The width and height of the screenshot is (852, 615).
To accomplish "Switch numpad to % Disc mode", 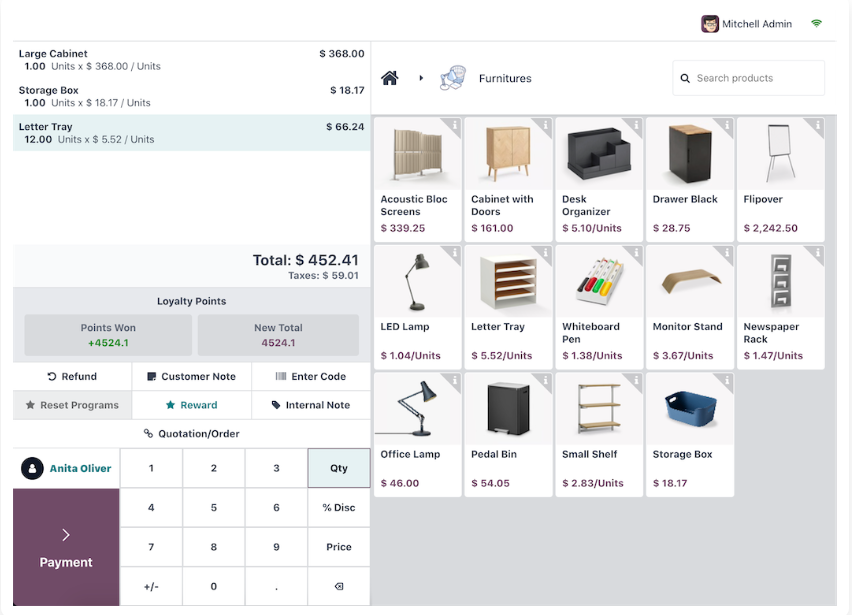I will [339, 507].
